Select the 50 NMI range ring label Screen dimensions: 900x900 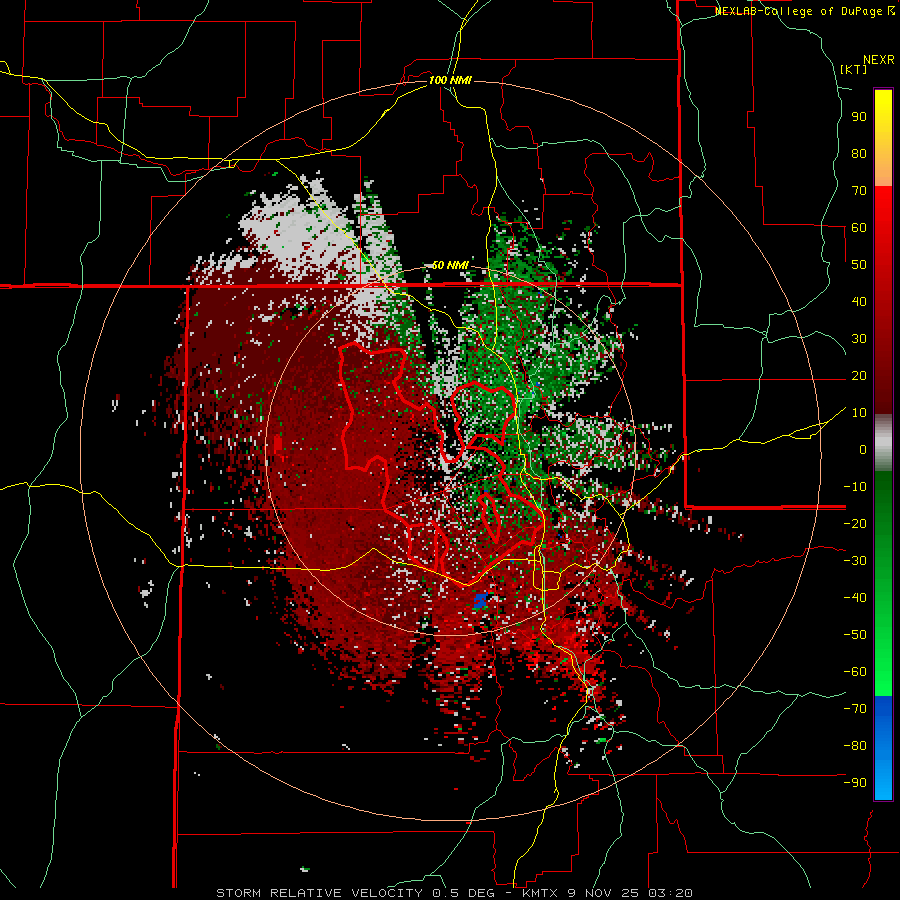(451, 265)
